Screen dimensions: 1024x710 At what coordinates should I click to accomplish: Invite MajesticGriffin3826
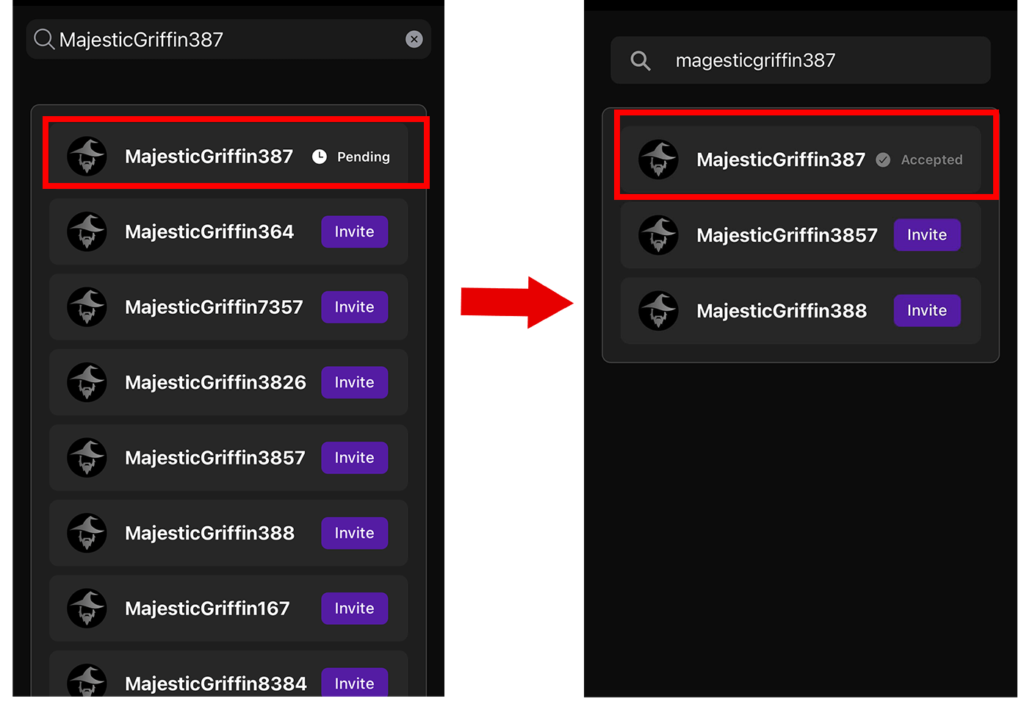point(354,383)
